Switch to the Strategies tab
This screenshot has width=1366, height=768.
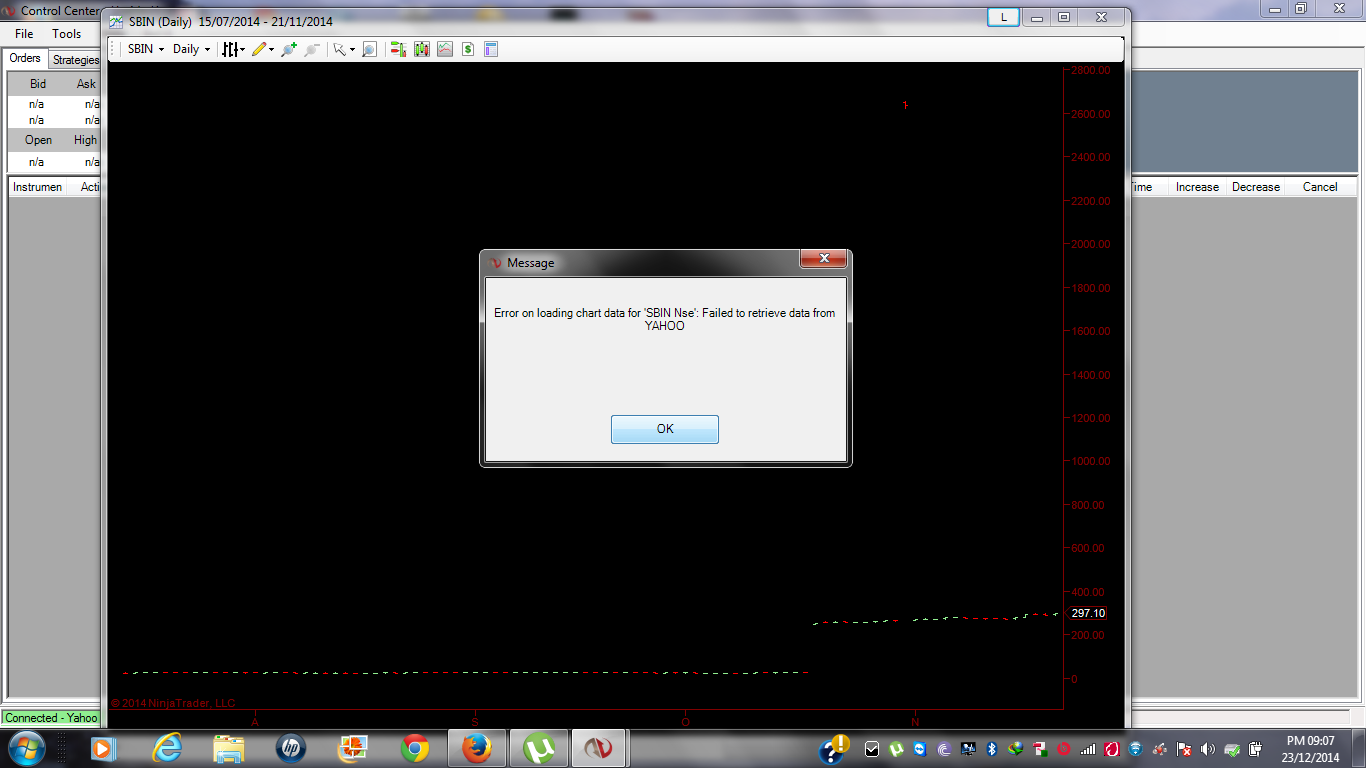75,60
